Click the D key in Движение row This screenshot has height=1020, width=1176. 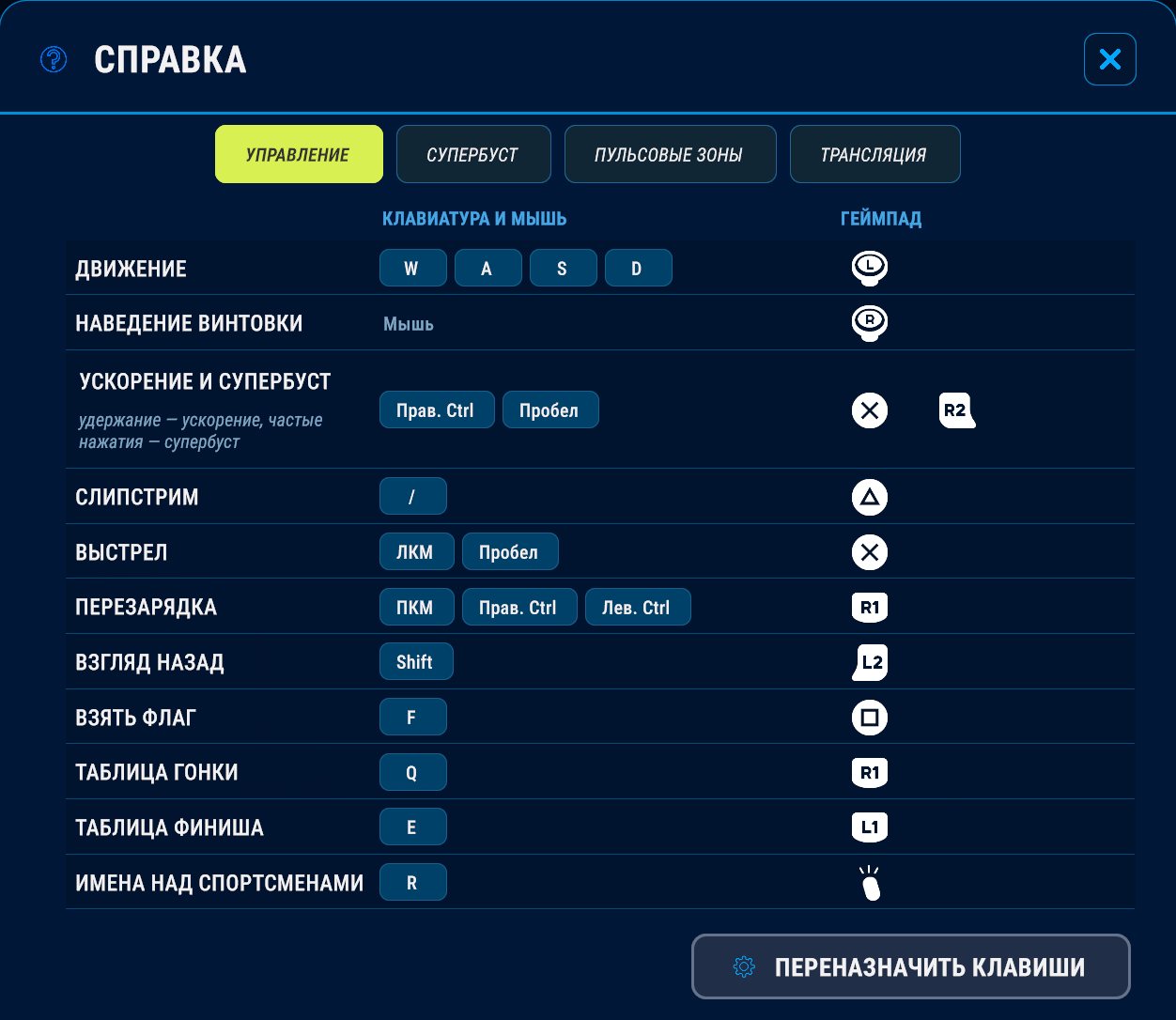click(639, 268)
